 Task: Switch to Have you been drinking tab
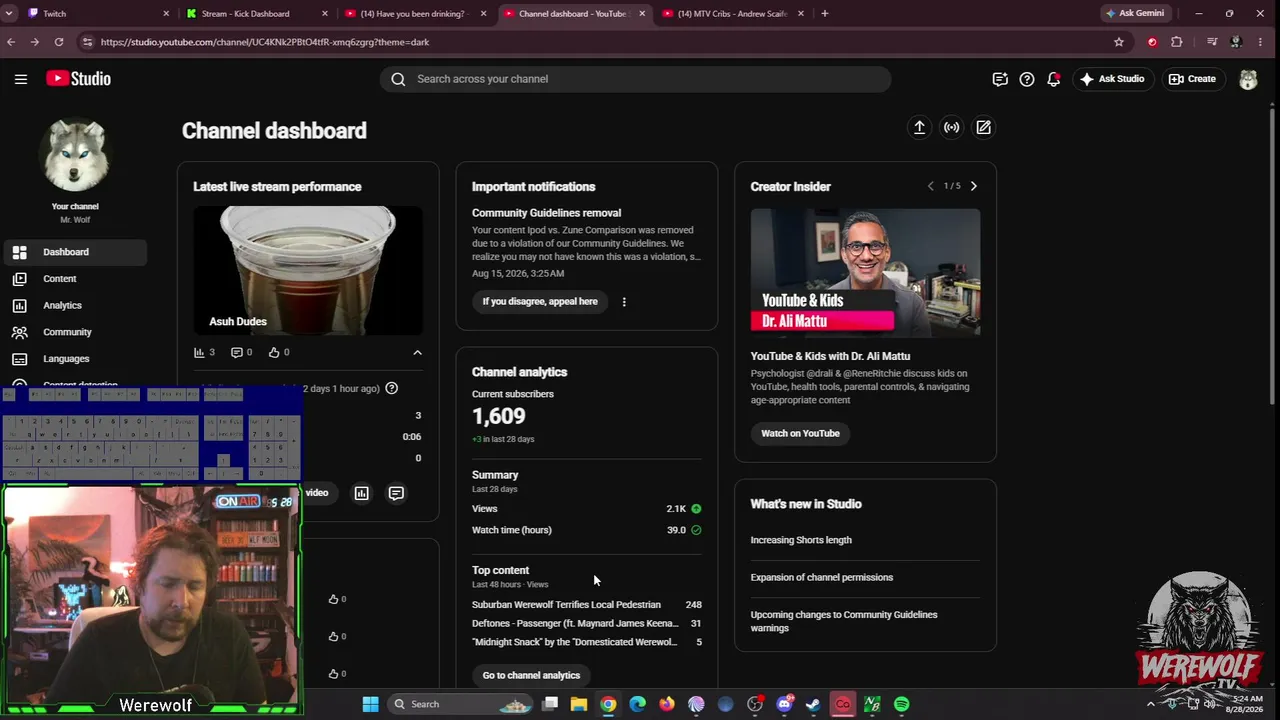click(x=416, y=13)
